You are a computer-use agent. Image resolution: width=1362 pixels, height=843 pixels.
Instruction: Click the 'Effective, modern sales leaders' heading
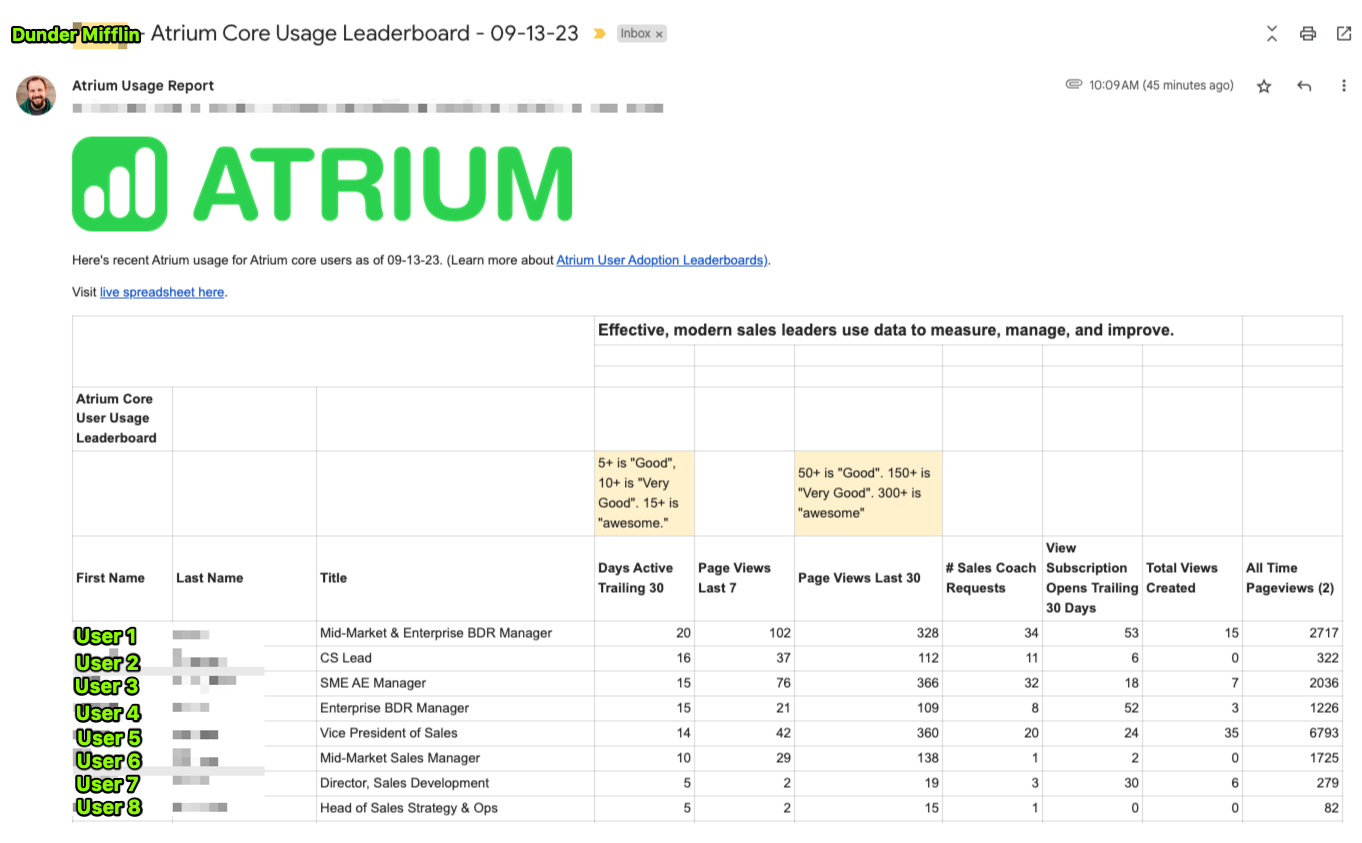pos(886,330)
